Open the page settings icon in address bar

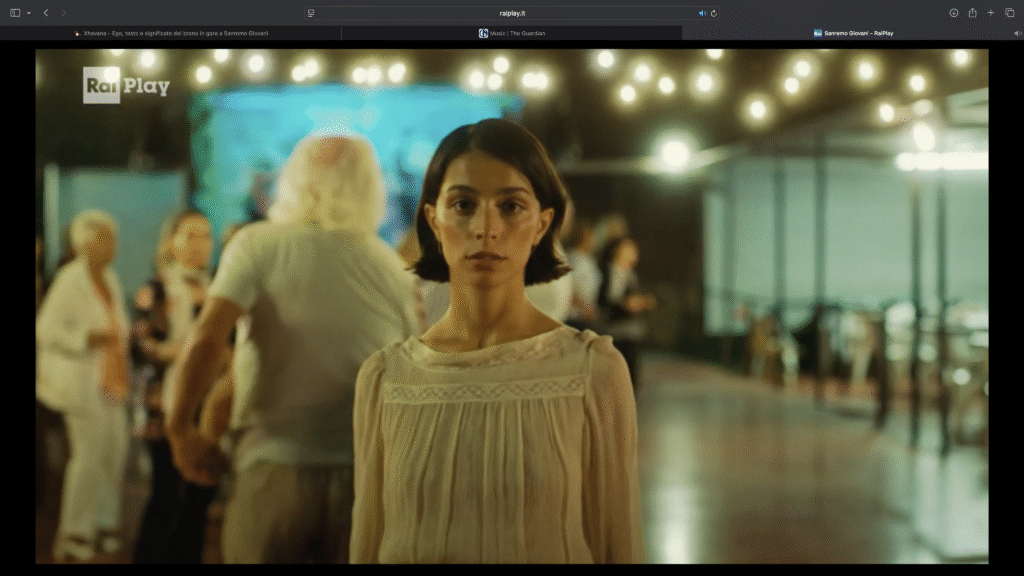(311, 13)
